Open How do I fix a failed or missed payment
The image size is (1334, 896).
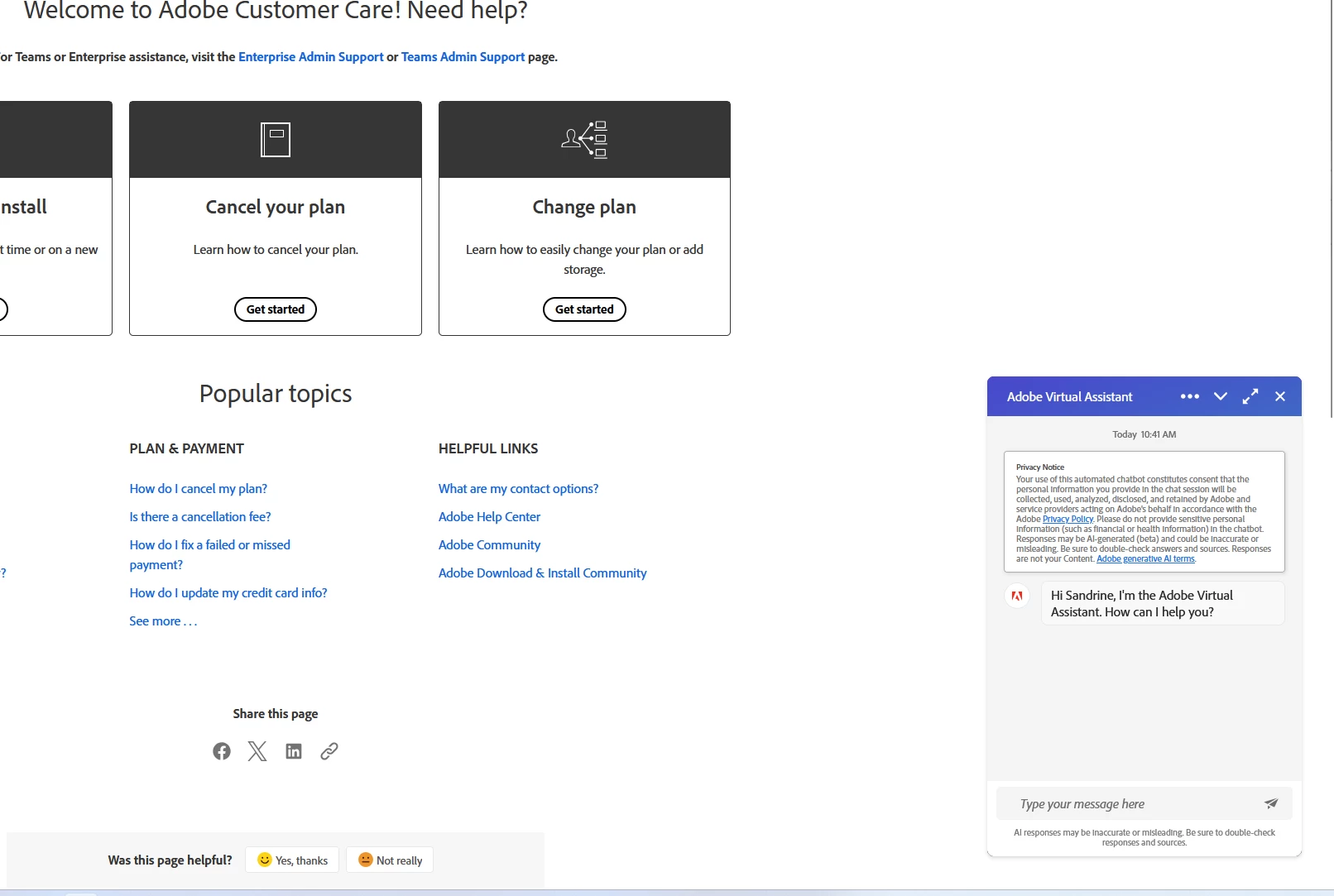pyautogui.click(x=210, y=555)
